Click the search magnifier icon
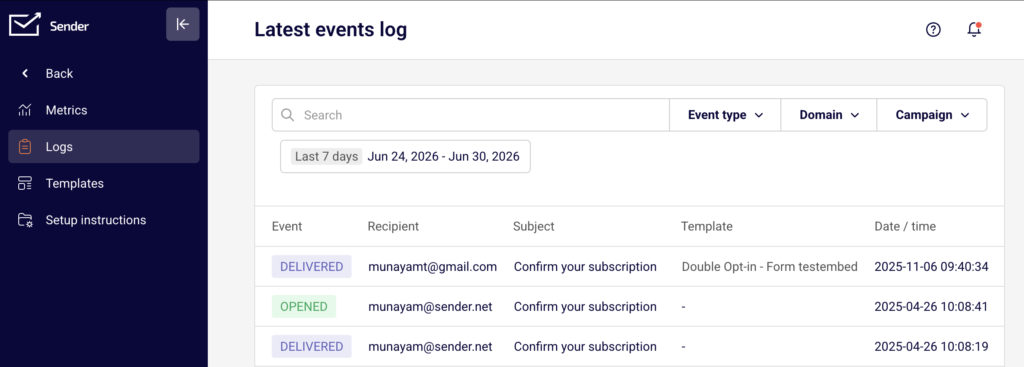The height and width of the screenshot is (367, 1024). (287, 115)
